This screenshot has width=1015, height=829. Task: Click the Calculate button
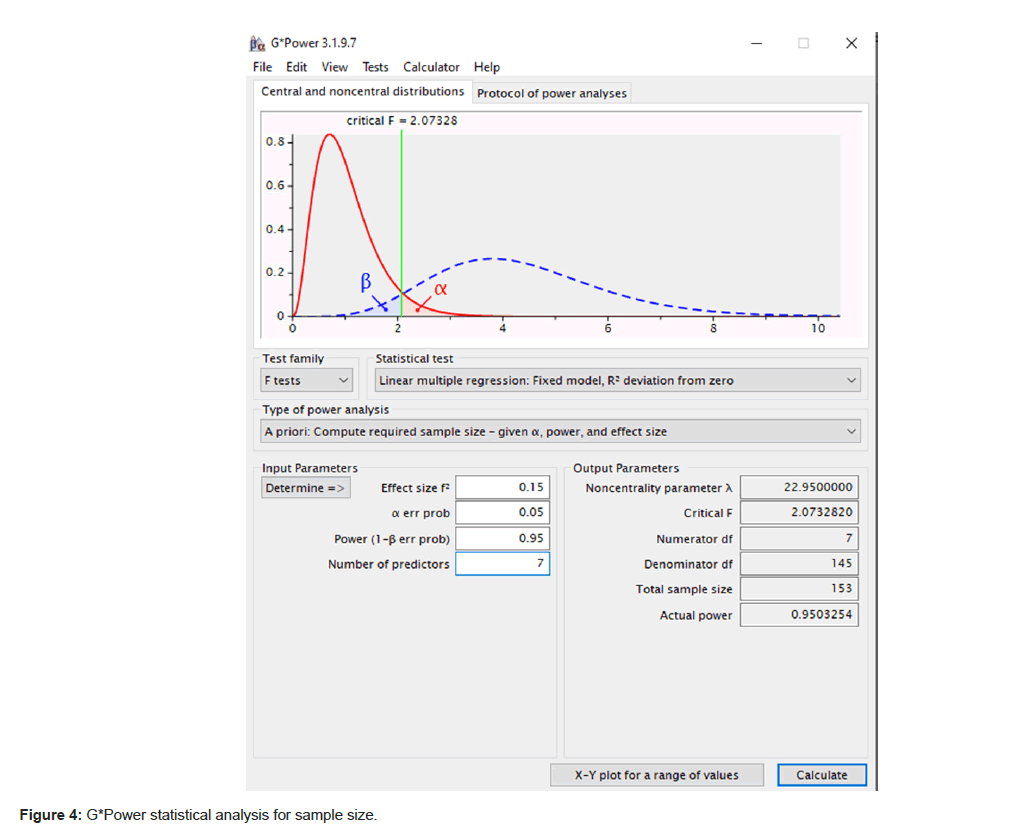821,775
